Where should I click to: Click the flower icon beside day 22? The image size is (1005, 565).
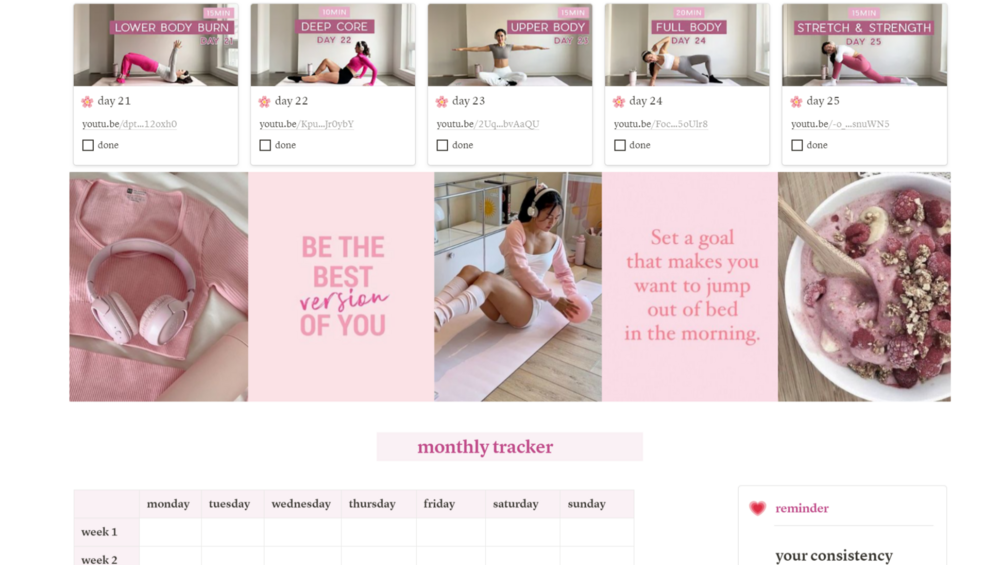[x=264, y=101]
